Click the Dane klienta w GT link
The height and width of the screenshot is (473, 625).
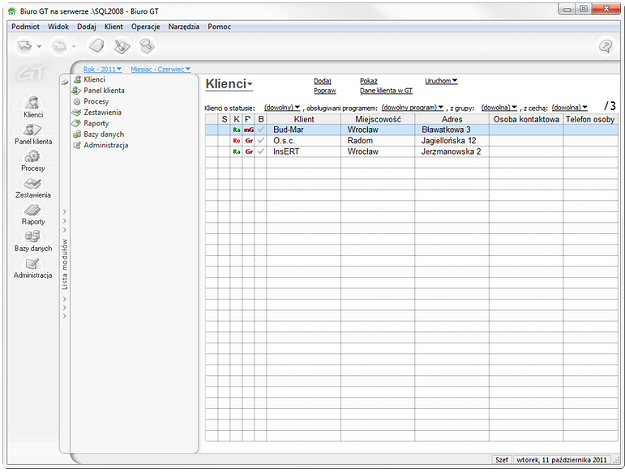click(x=386, y=90)
